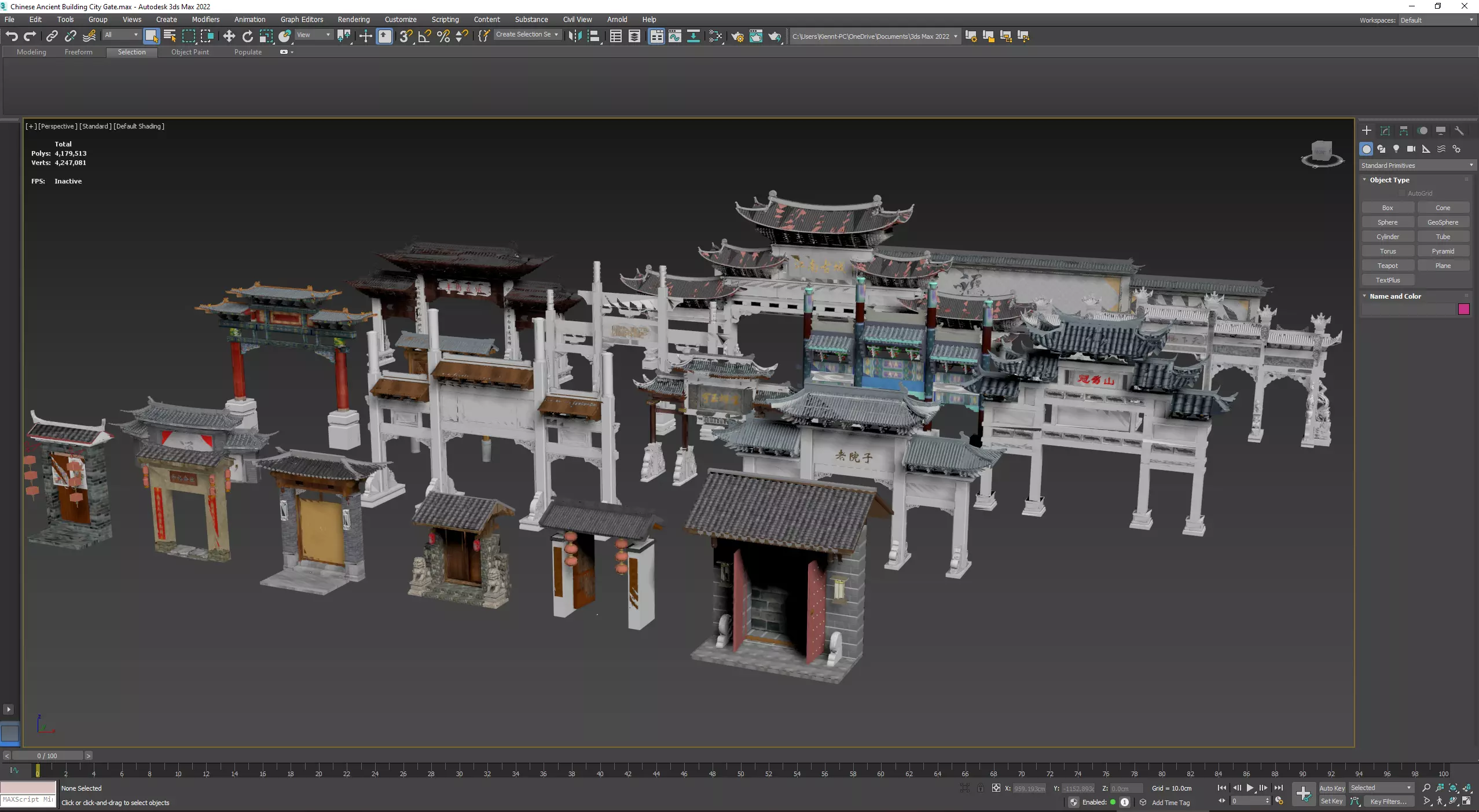
Task: Pick the Select and Rotate tool
Action: (247, 36)
